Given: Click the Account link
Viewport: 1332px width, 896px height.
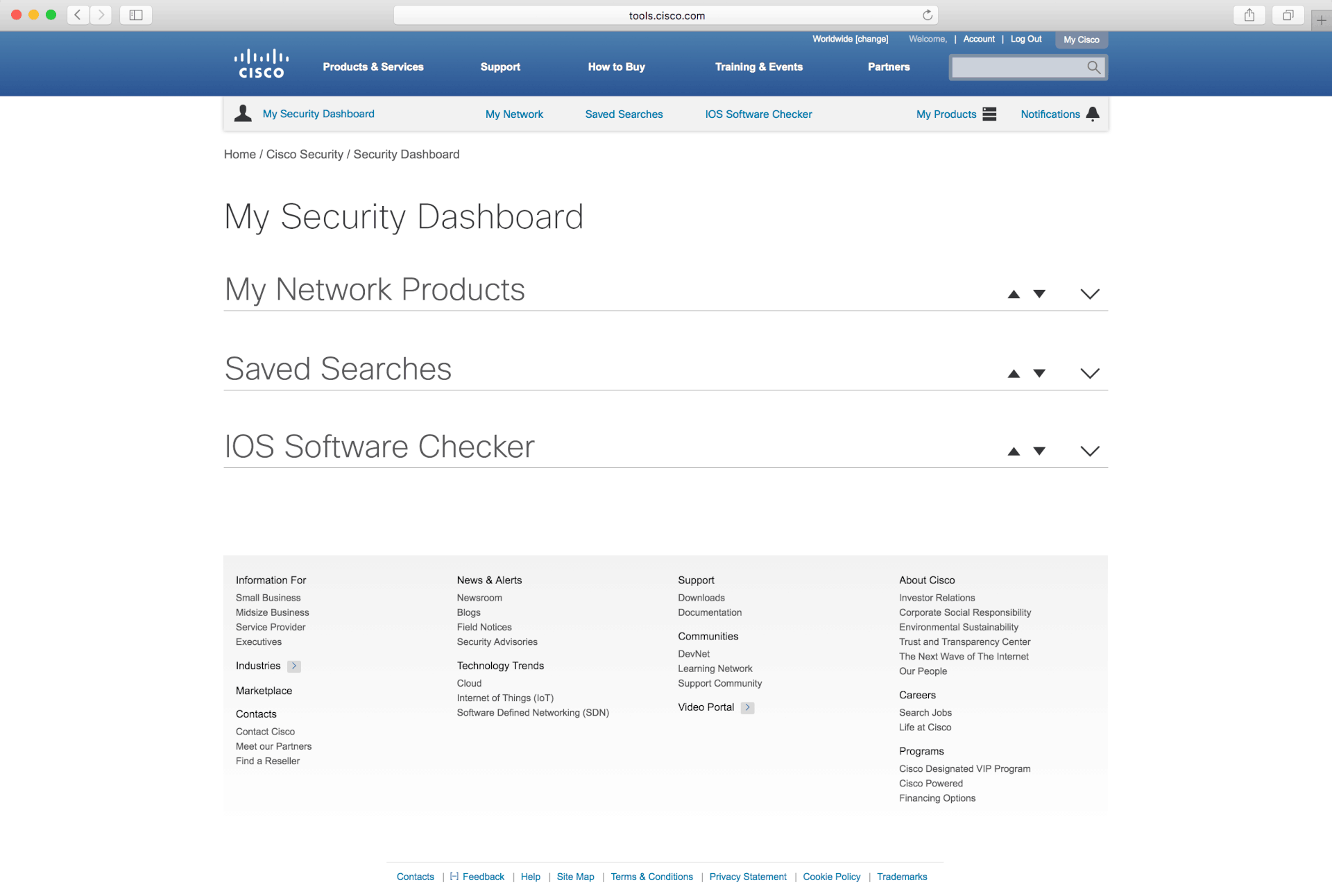Looking at the screenshot, I should tap(979, 40).
